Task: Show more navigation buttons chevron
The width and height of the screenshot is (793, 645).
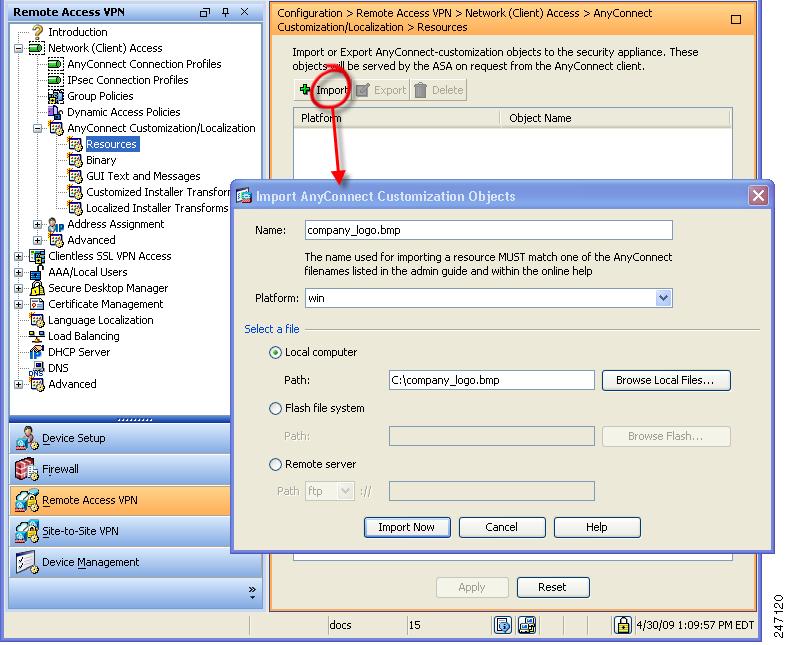Action: coord(252,592)
